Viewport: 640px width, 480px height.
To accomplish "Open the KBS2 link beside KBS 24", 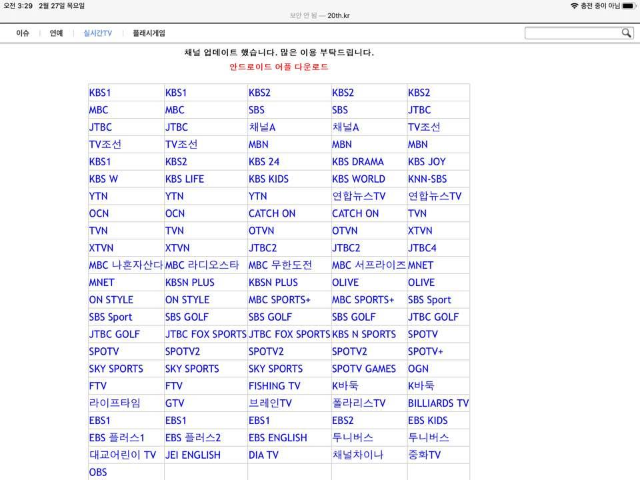I will point(176,162).
